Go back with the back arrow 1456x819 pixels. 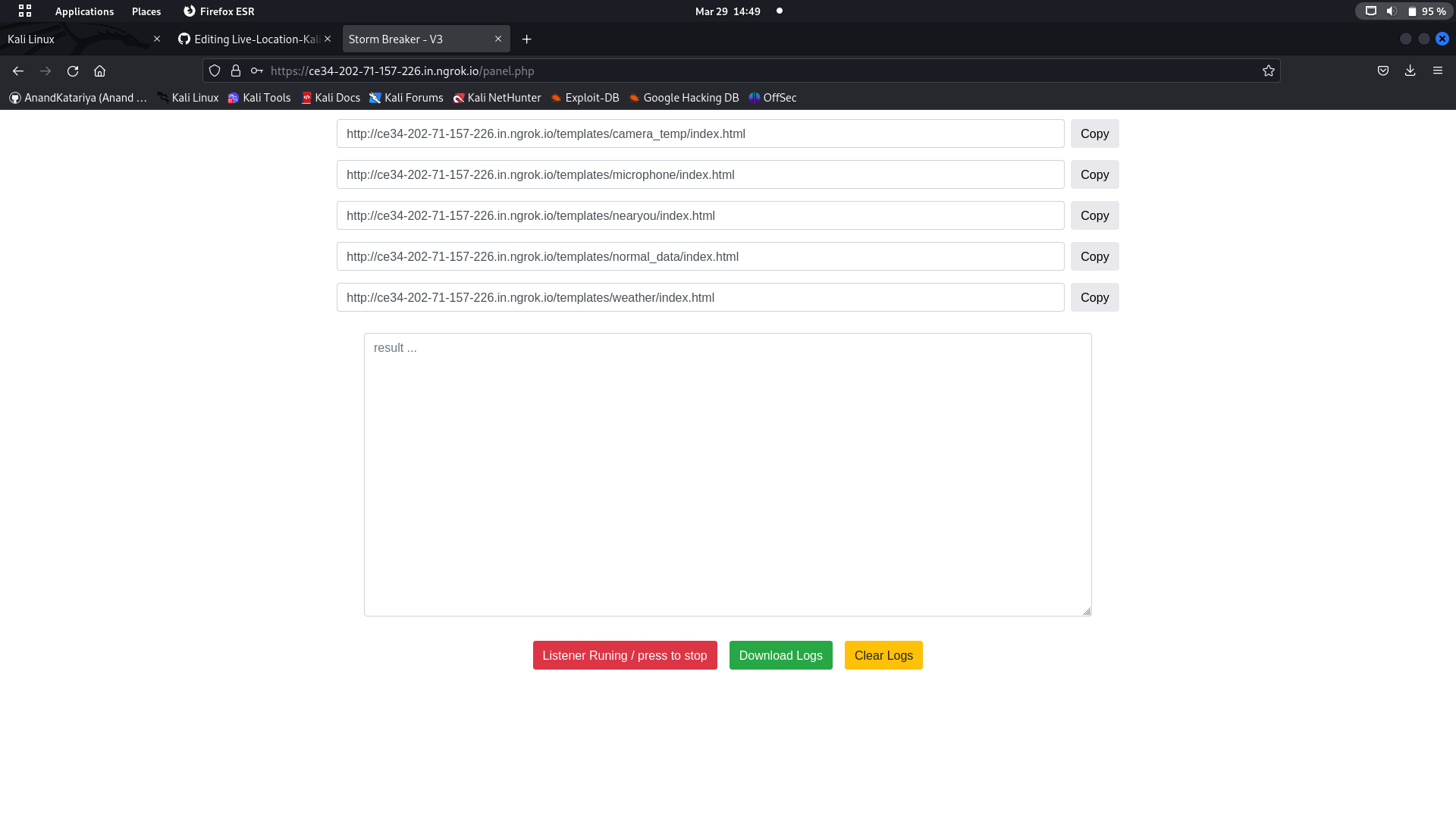(x=18, y=71)
